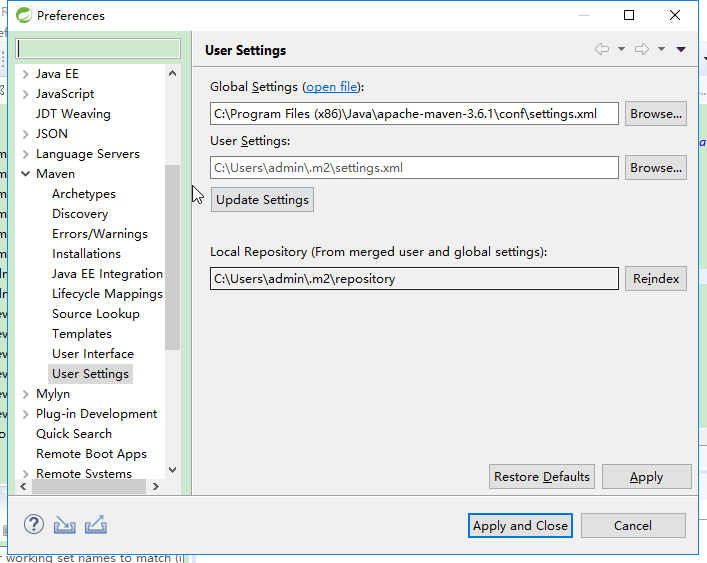Select Discovery under Maven

80,214
